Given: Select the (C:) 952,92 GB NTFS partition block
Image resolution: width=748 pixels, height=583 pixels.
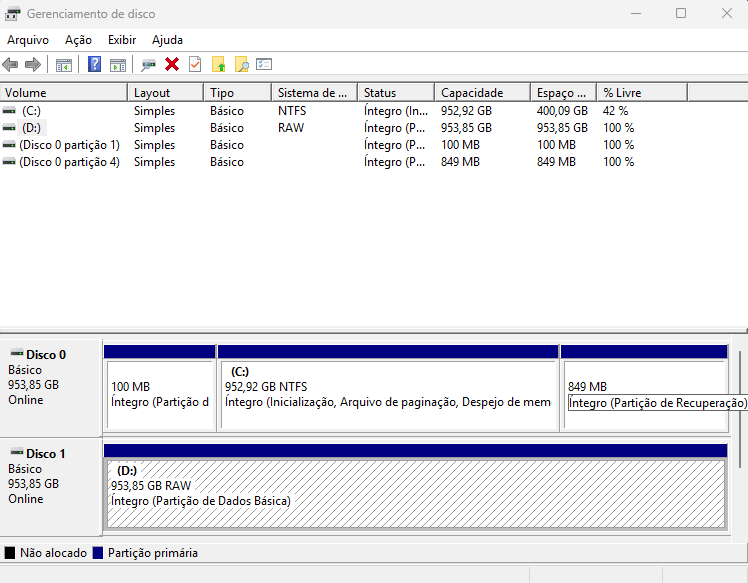Looking at the screenshot, I should coord(388,396).
